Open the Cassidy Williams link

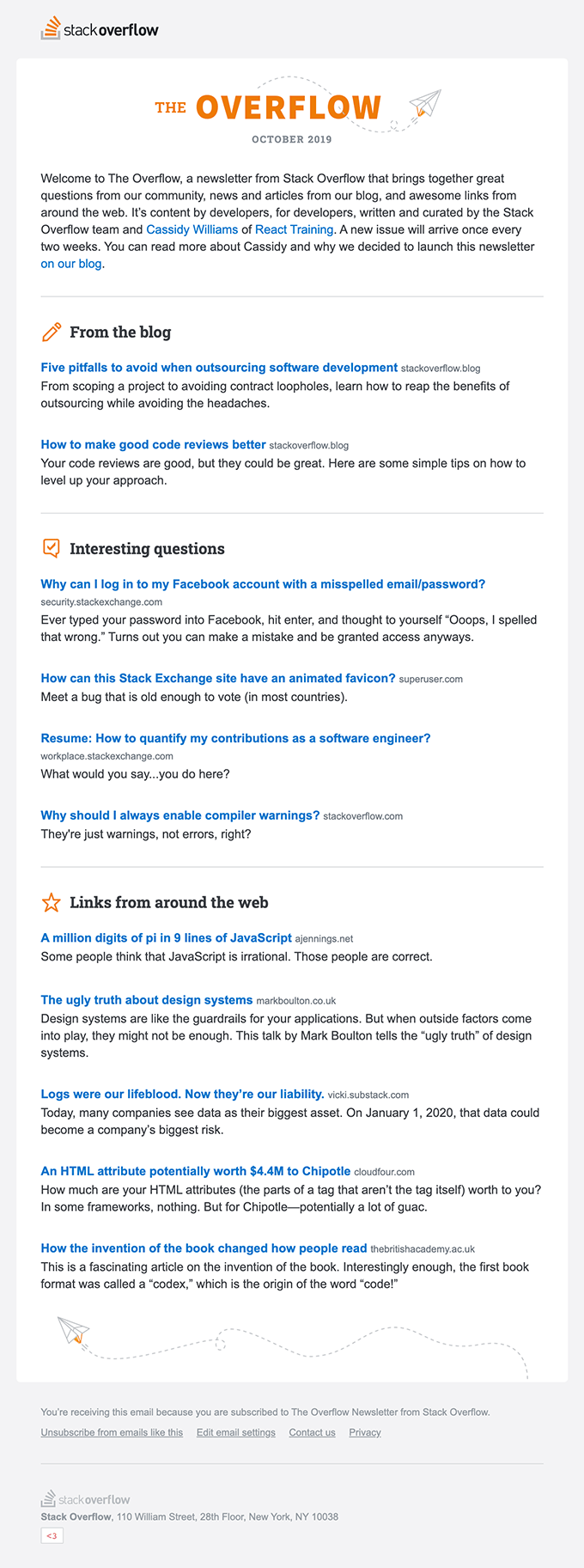coord(192,229)
